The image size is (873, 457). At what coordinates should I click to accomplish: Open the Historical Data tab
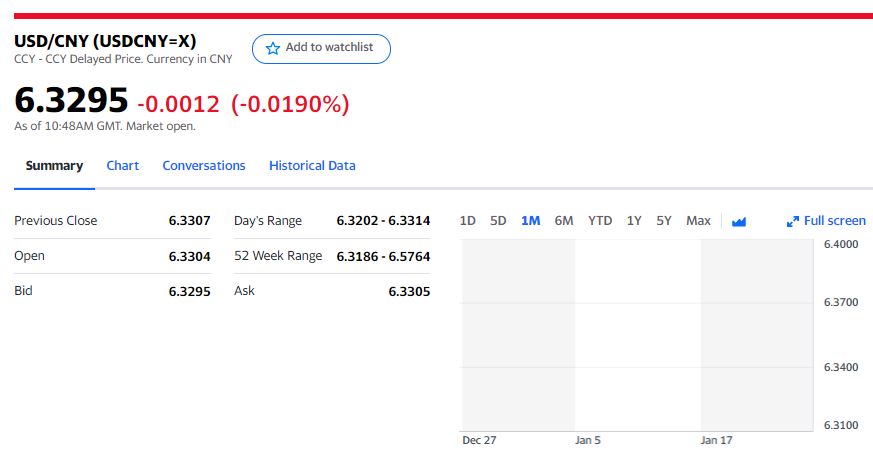[312, 166]
